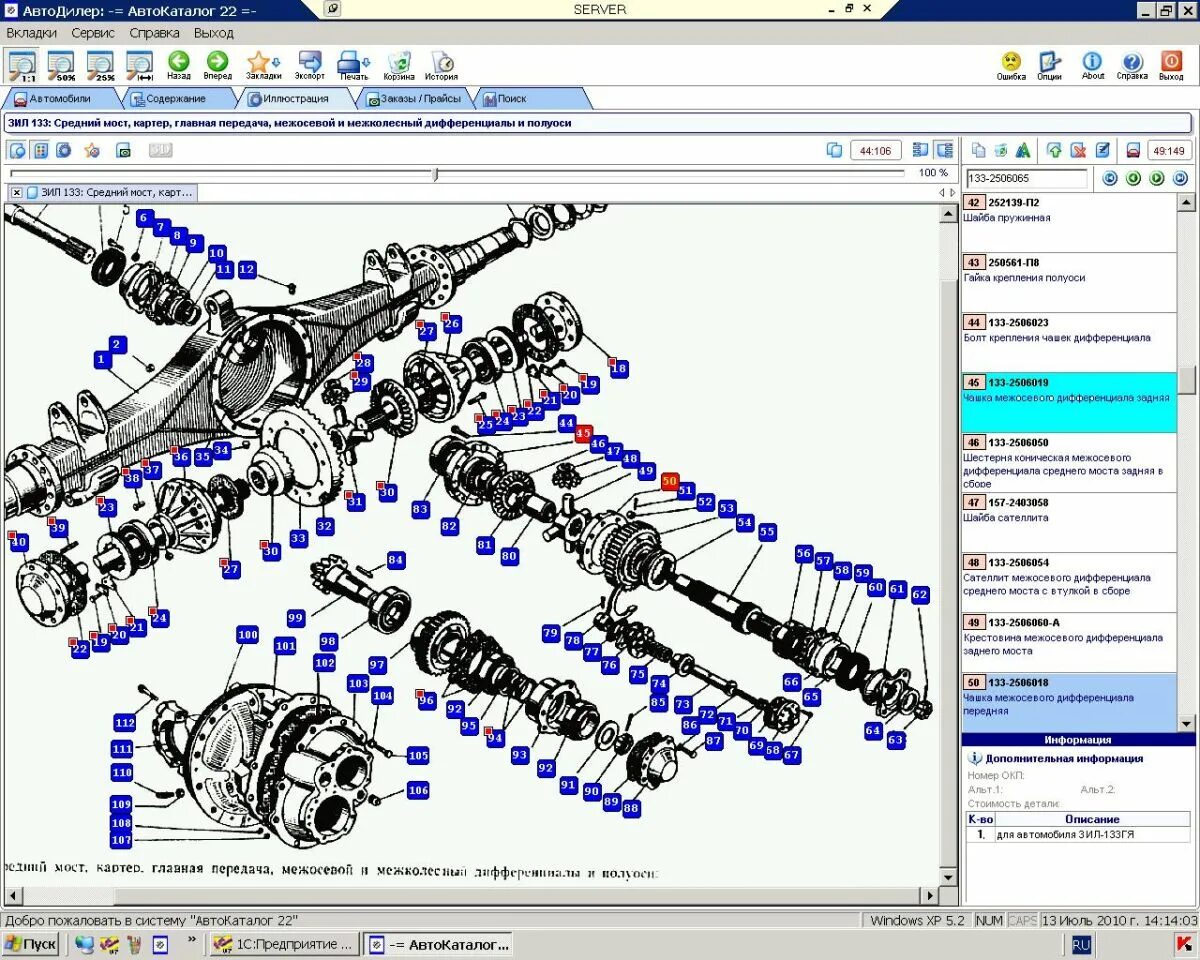Click the zoom slider handle
1200x960 pixels.
coord(434,174)
